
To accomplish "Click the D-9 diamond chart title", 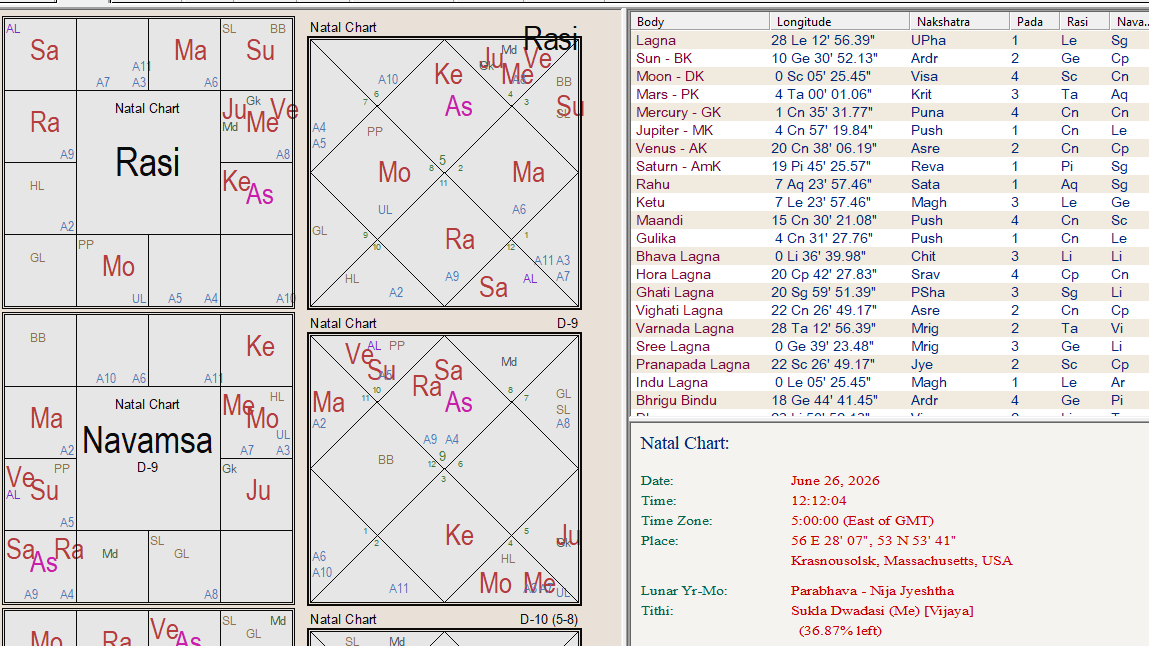I will coord(567,324).
